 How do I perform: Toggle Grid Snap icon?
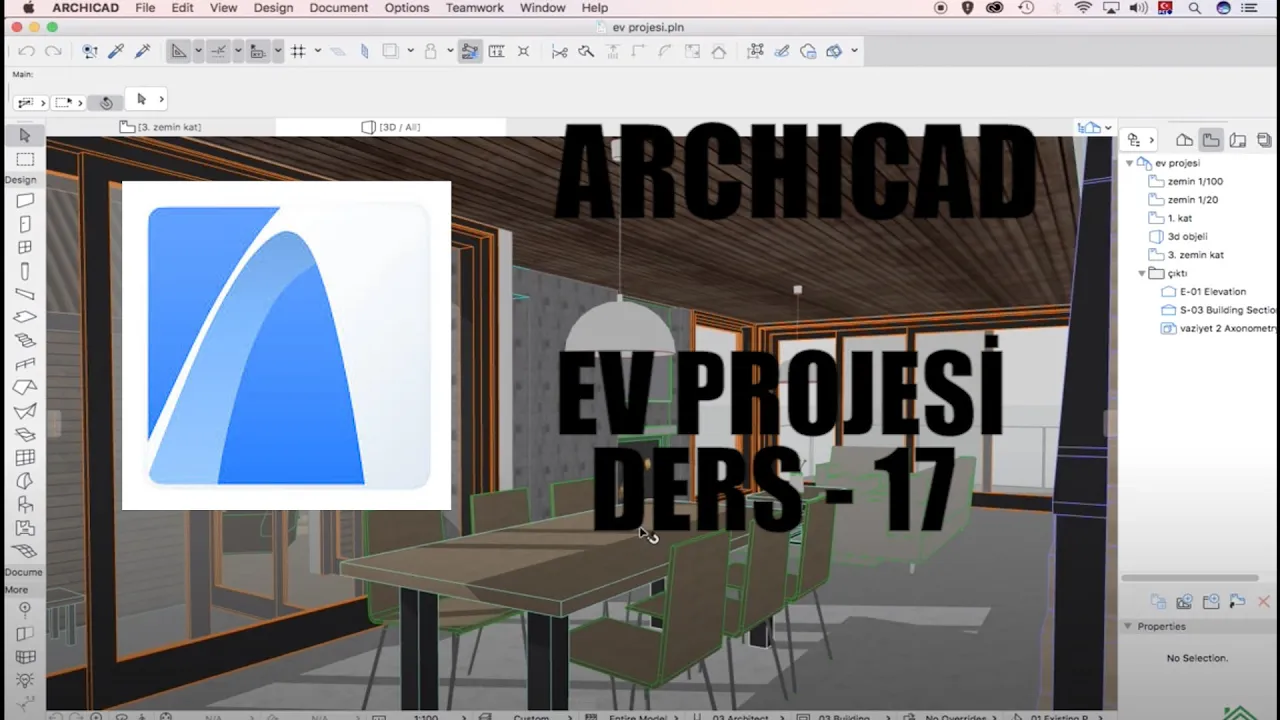coord(298,51)
